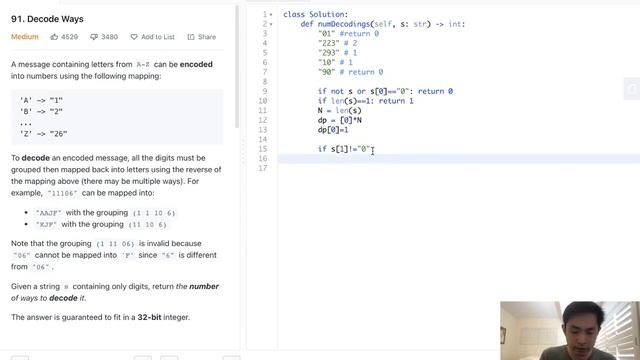Click the webcam video thumbnail
The height and width of the screenshot is (360, 640).
[x=570, y=331]
